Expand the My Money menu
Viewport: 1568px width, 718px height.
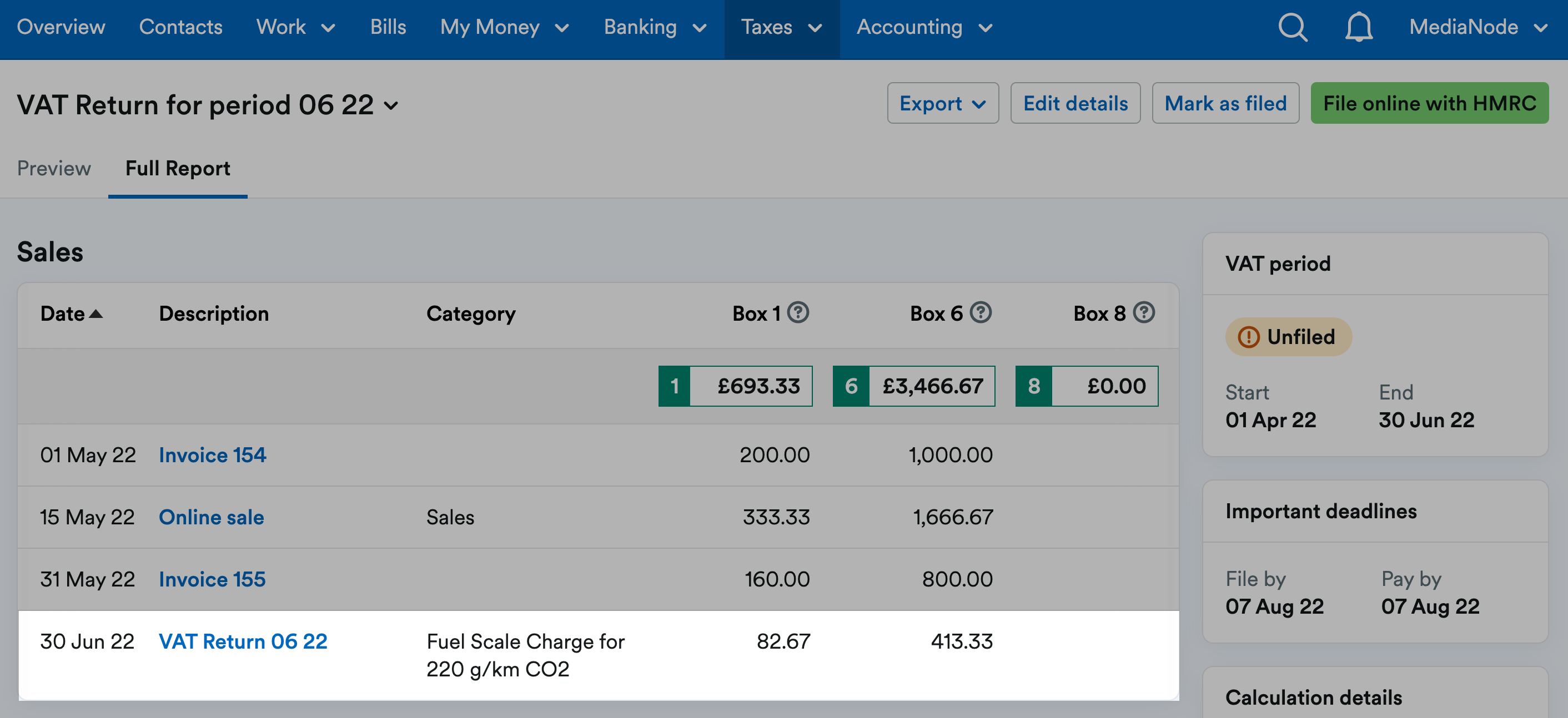[505, 27]
